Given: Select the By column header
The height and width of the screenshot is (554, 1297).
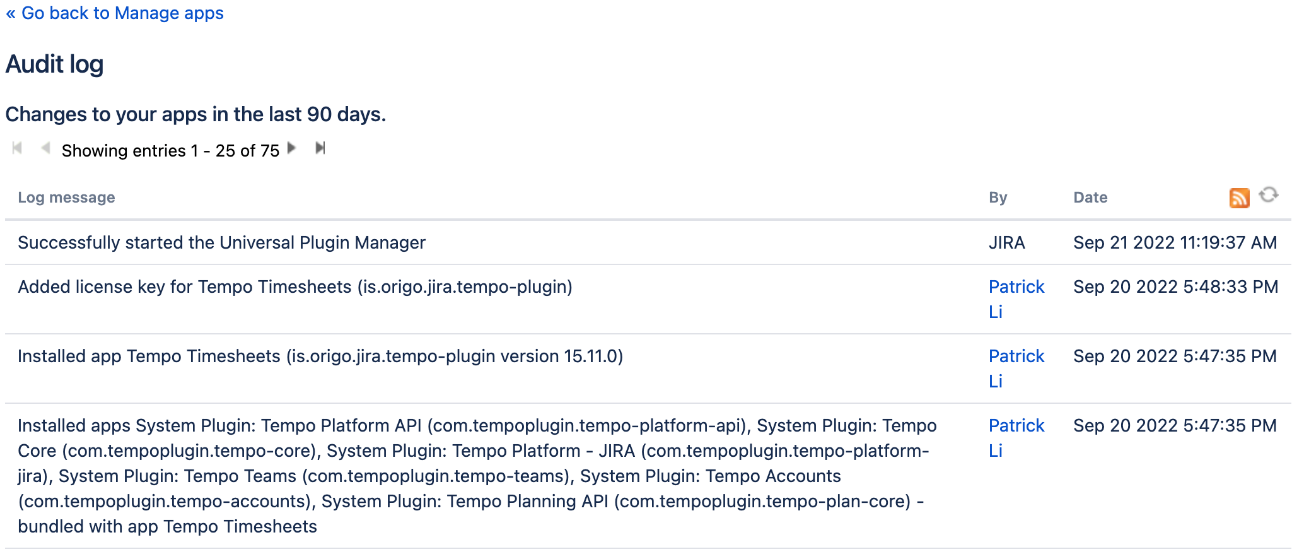Looking at the screenshot, I should coord(998,198).
